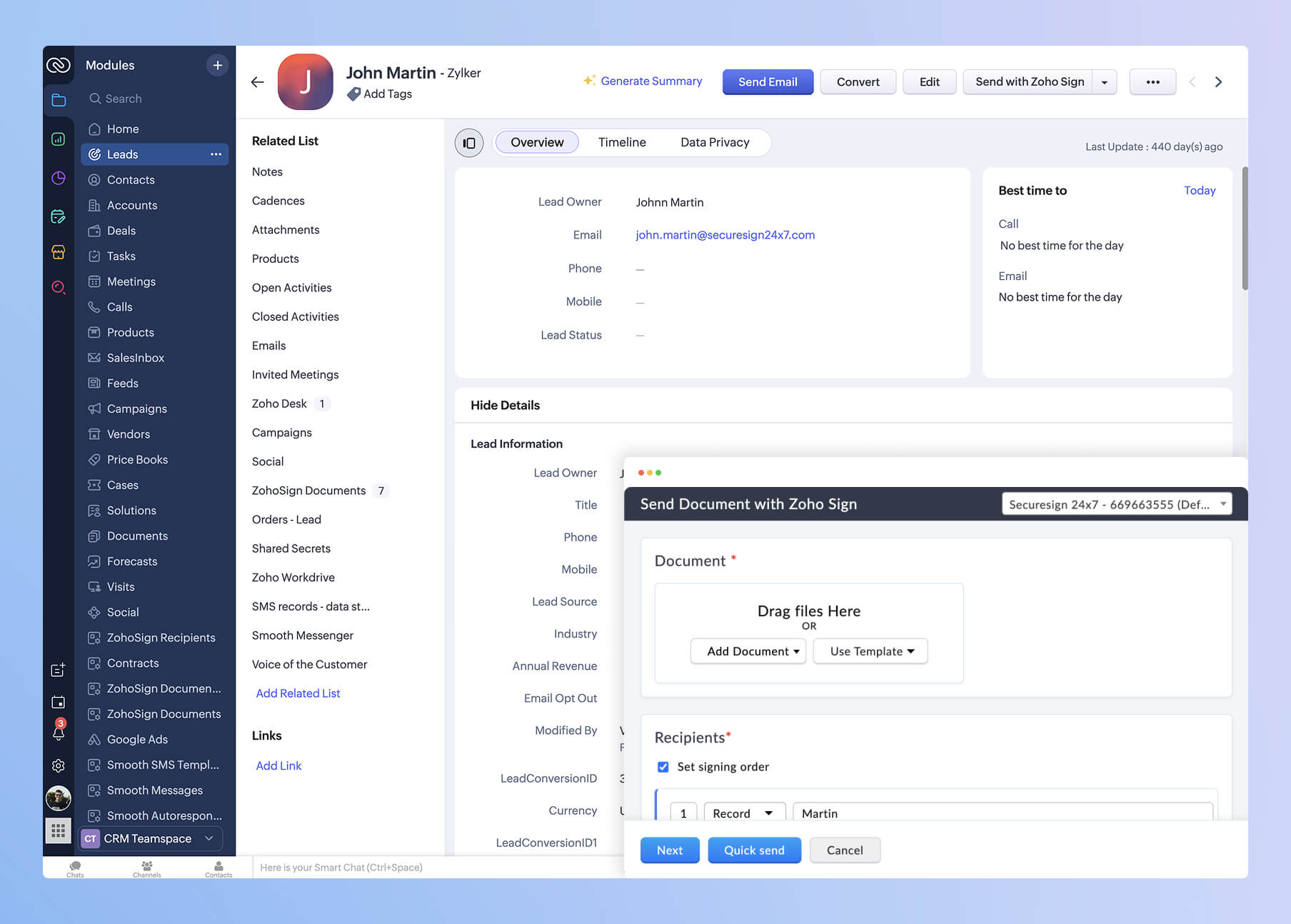The height and width of the screenshot is (924, 1291).
Task: Click Generate Summary
Action: (643, 81)
